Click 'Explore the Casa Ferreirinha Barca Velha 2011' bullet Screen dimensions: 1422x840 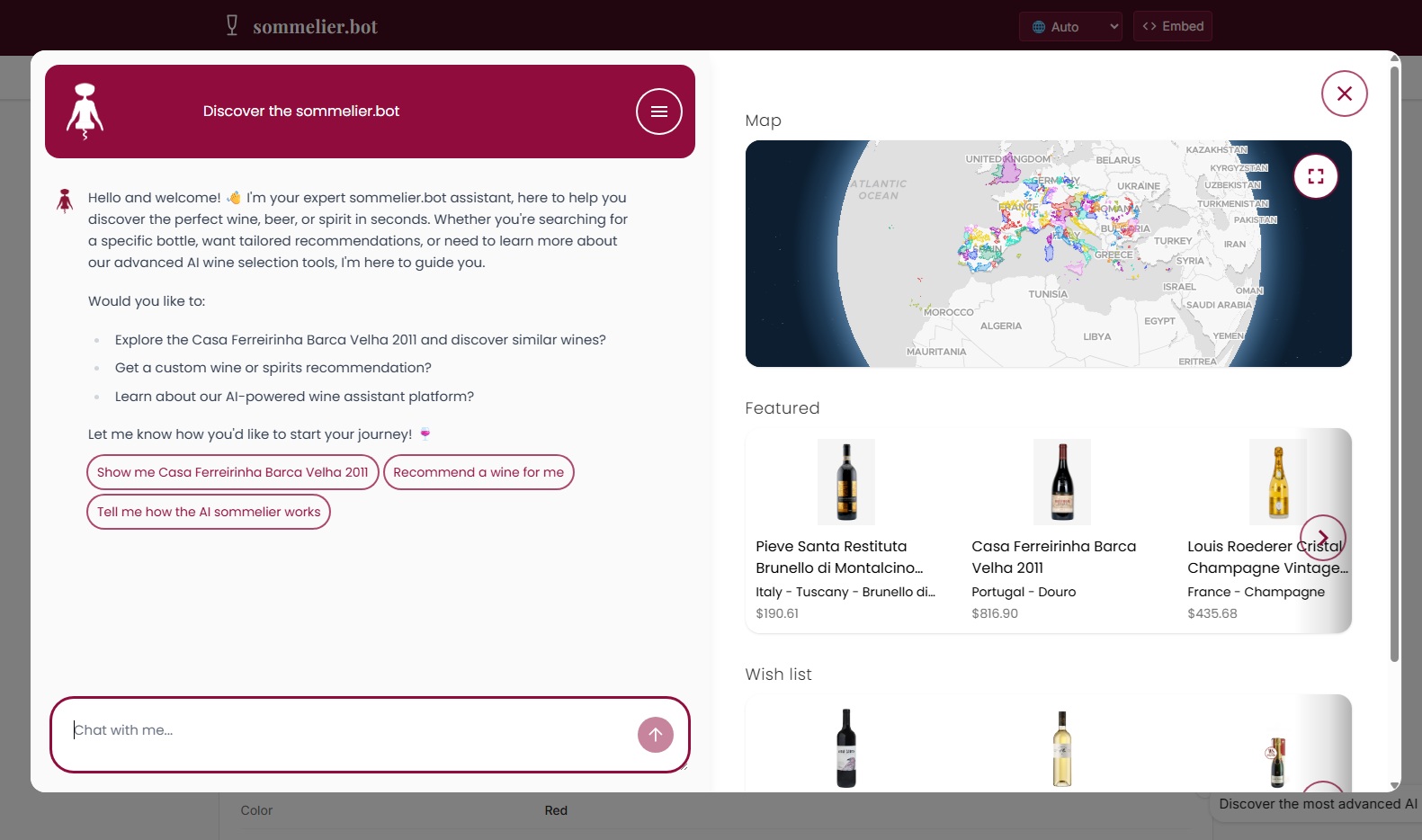[360, 340]
